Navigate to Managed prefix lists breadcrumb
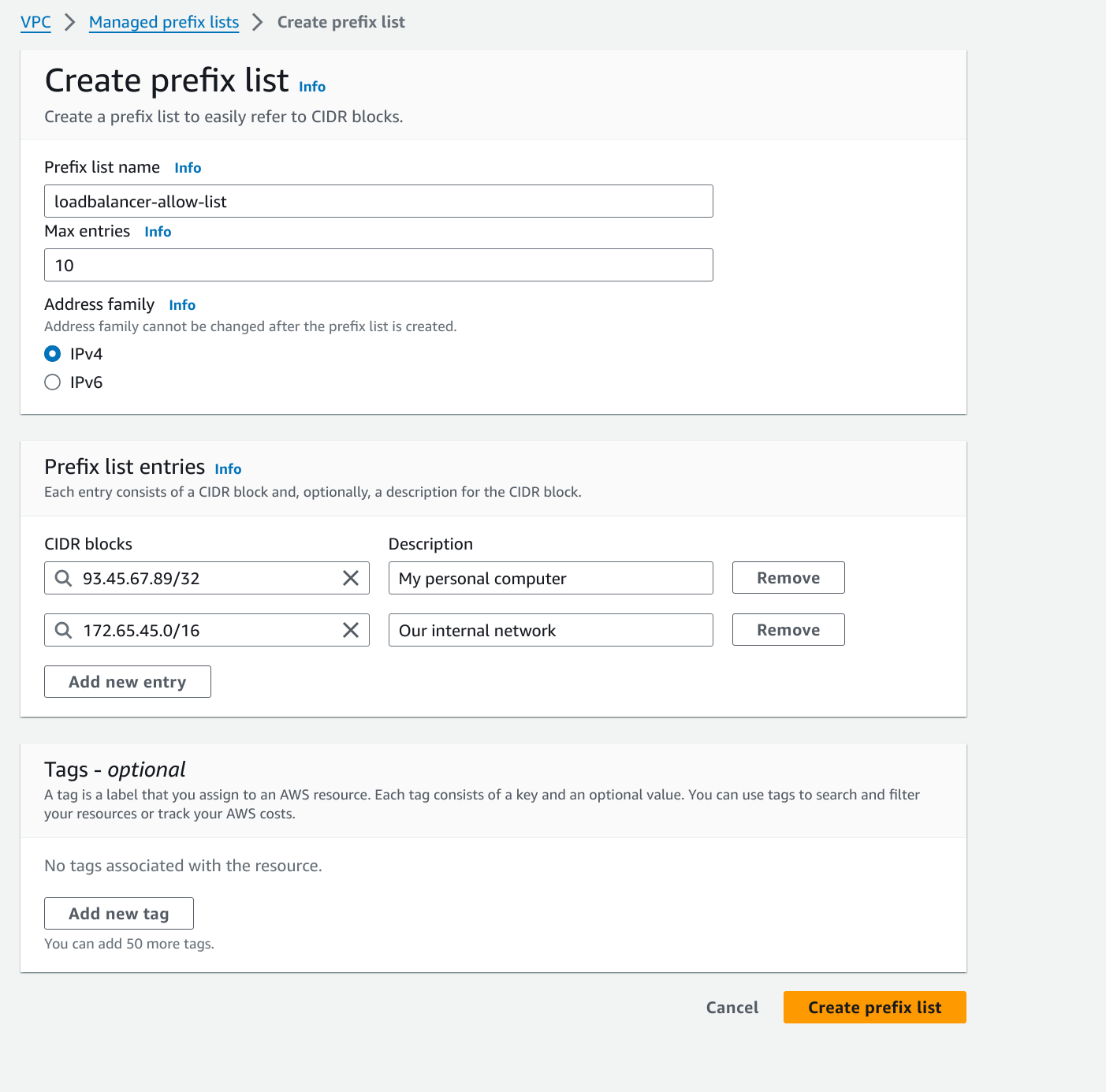 click(x=164, y=22)
